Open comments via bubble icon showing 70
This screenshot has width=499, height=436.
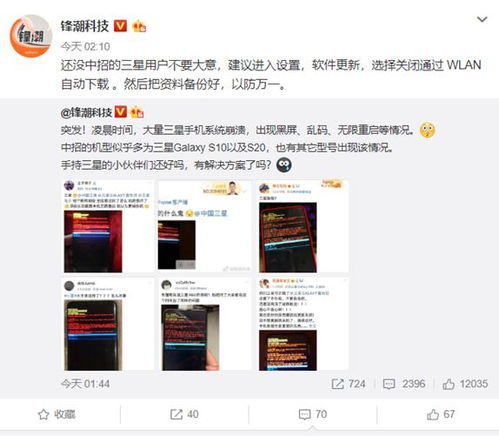tap(313, 414)
